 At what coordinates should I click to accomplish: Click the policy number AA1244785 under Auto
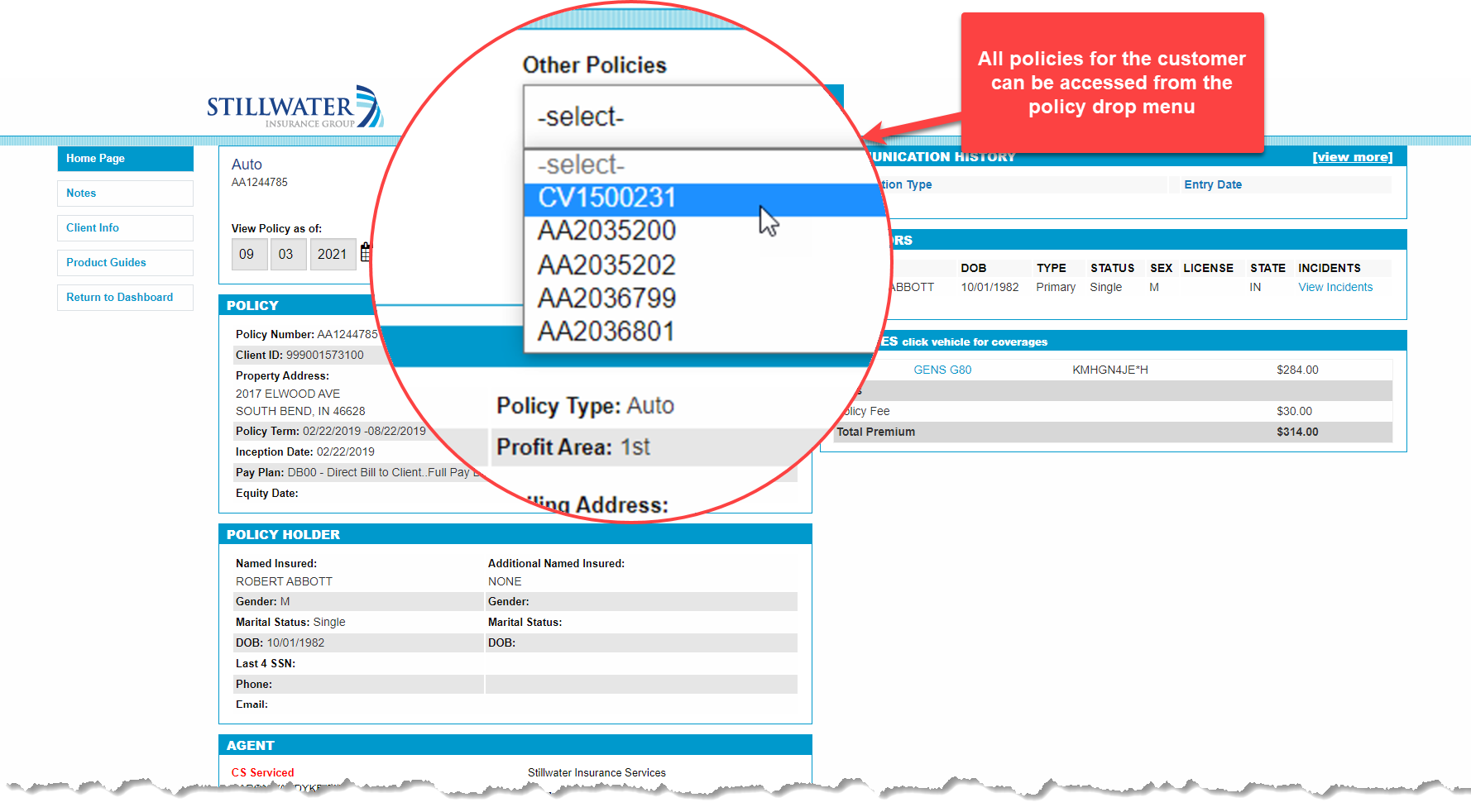[260, 182]
